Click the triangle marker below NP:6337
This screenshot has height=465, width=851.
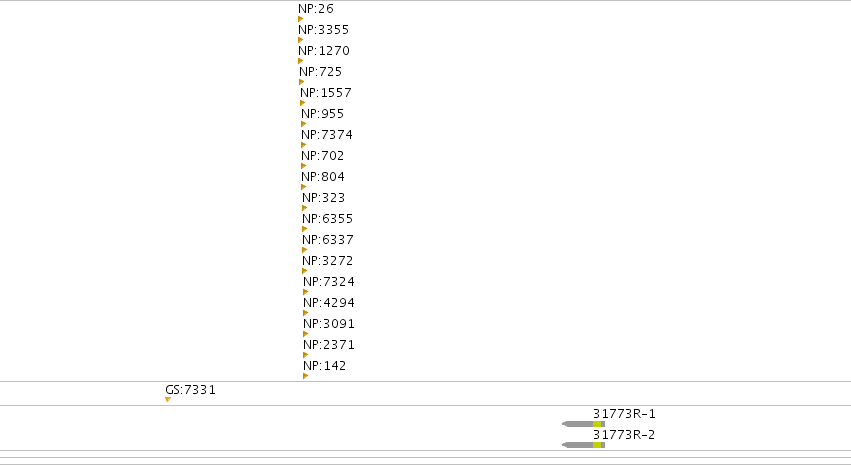point(305,250)
